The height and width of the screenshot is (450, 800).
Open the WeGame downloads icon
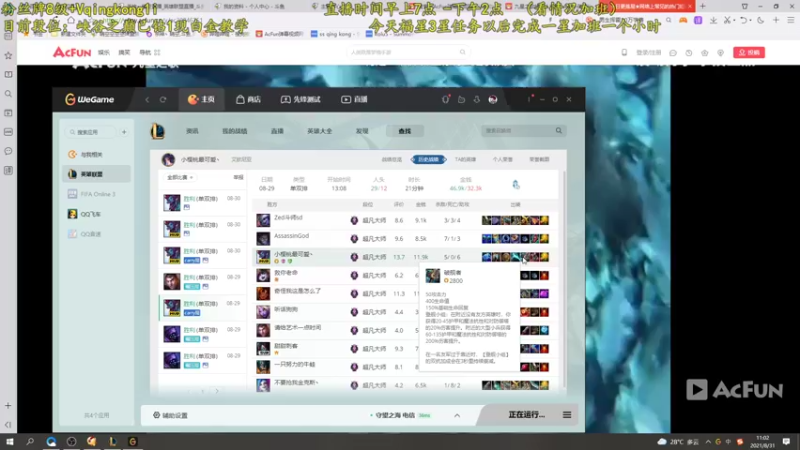(477, 99)
